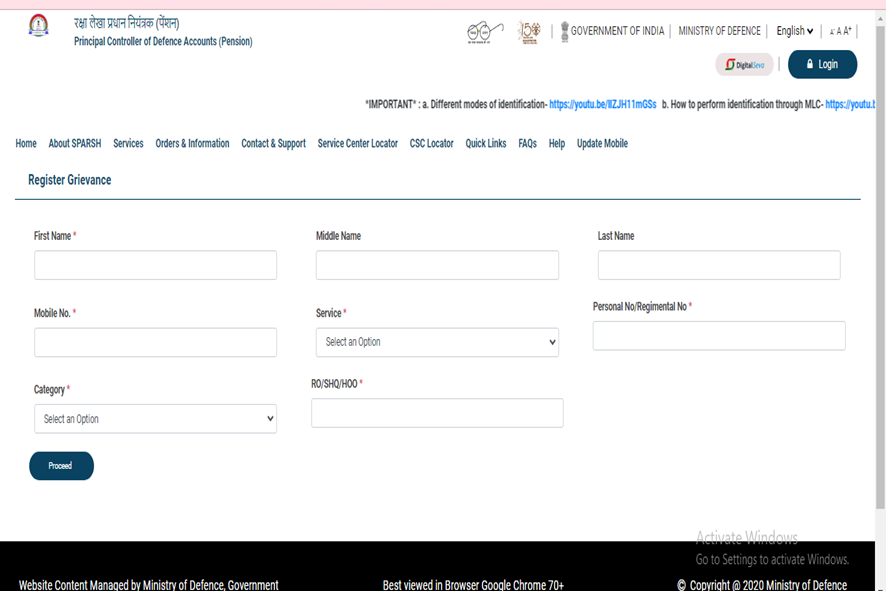Viewport: 886px width, 591px height.
Task: Open the Services menu
Action: click(x=128, y=144)
